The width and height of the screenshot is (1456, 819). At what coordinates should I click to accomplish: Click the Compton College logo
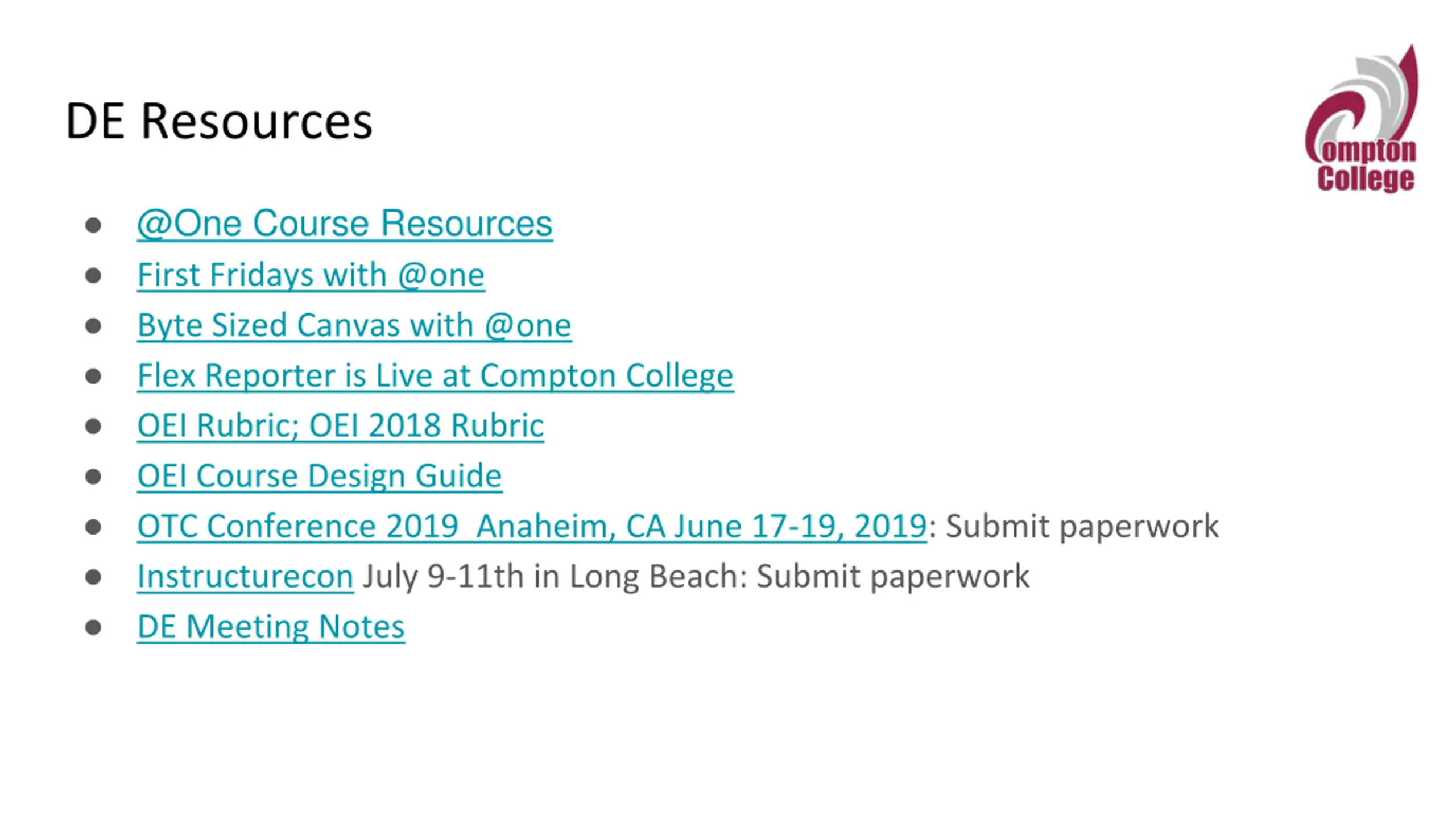[x=1362, y=119]
